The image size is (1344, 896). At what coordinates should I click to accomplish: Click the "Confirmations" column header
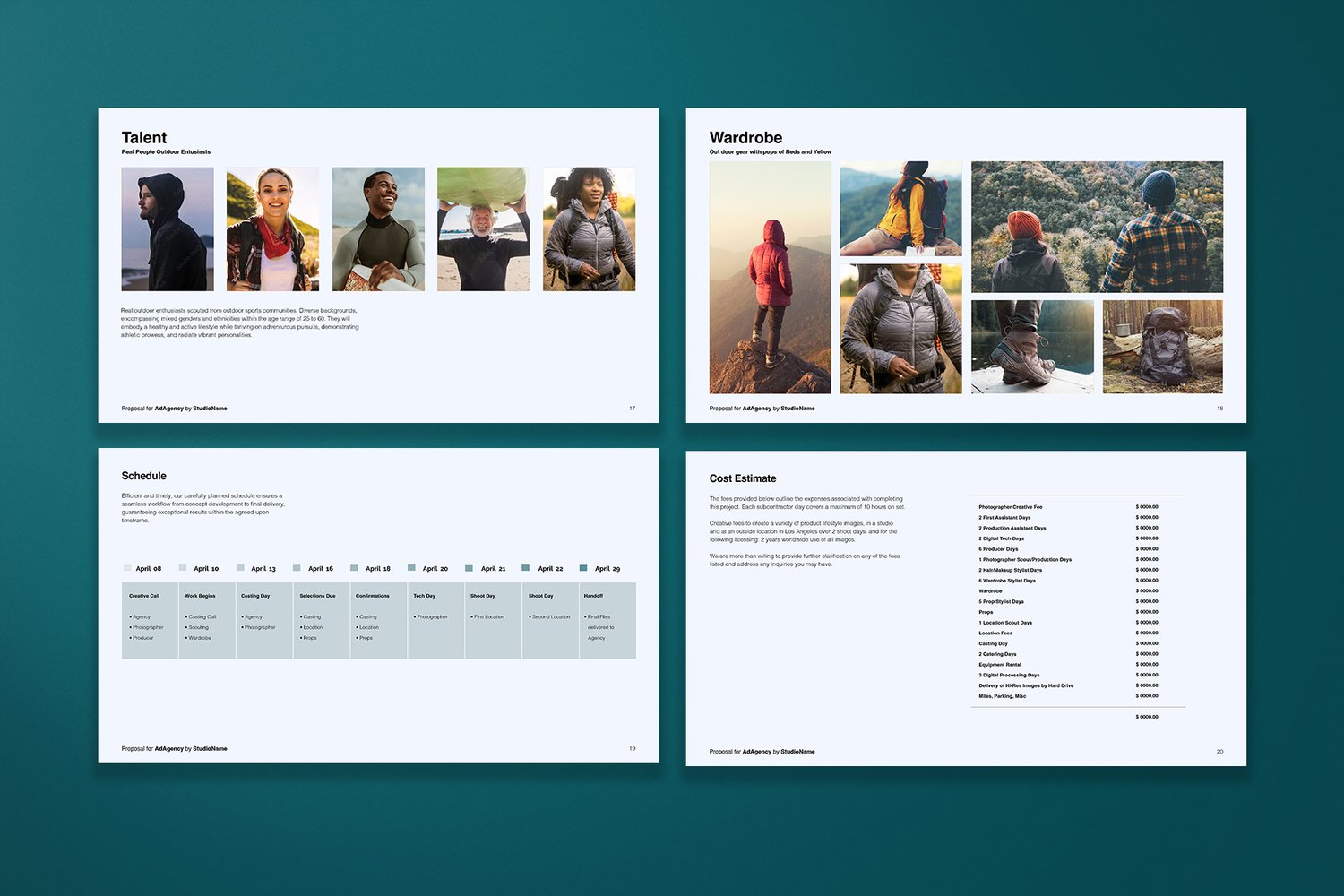[x=373, y=596]
